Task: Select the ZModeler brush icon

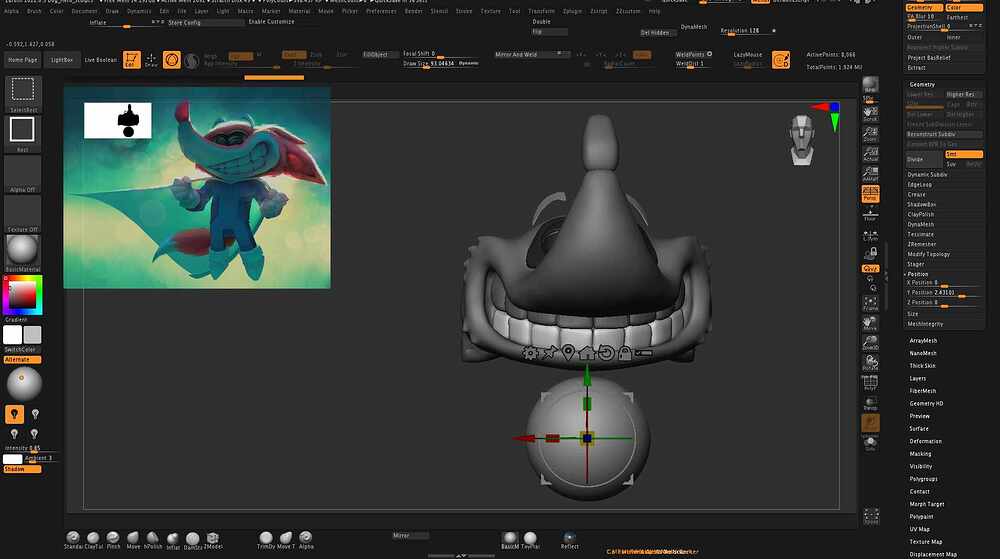Action: coord(212,541)
